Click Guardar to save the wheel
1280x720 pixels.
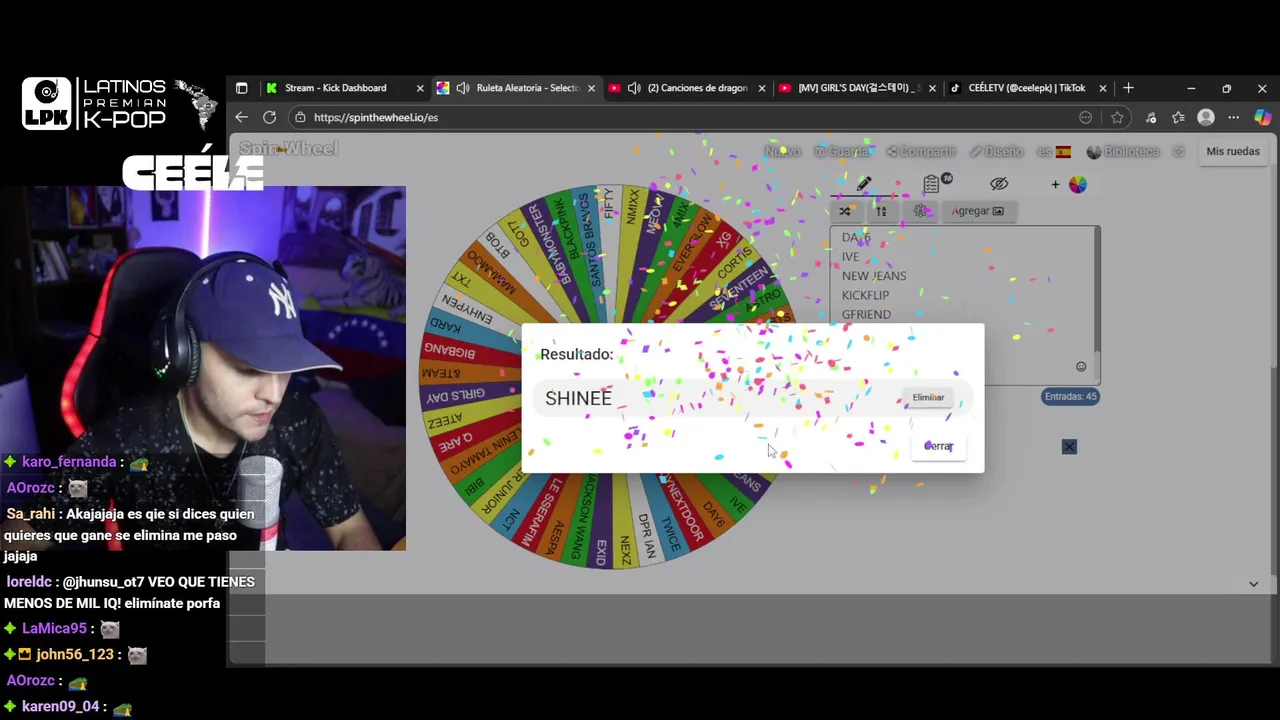pyautogui.click(x=842, y=152)
